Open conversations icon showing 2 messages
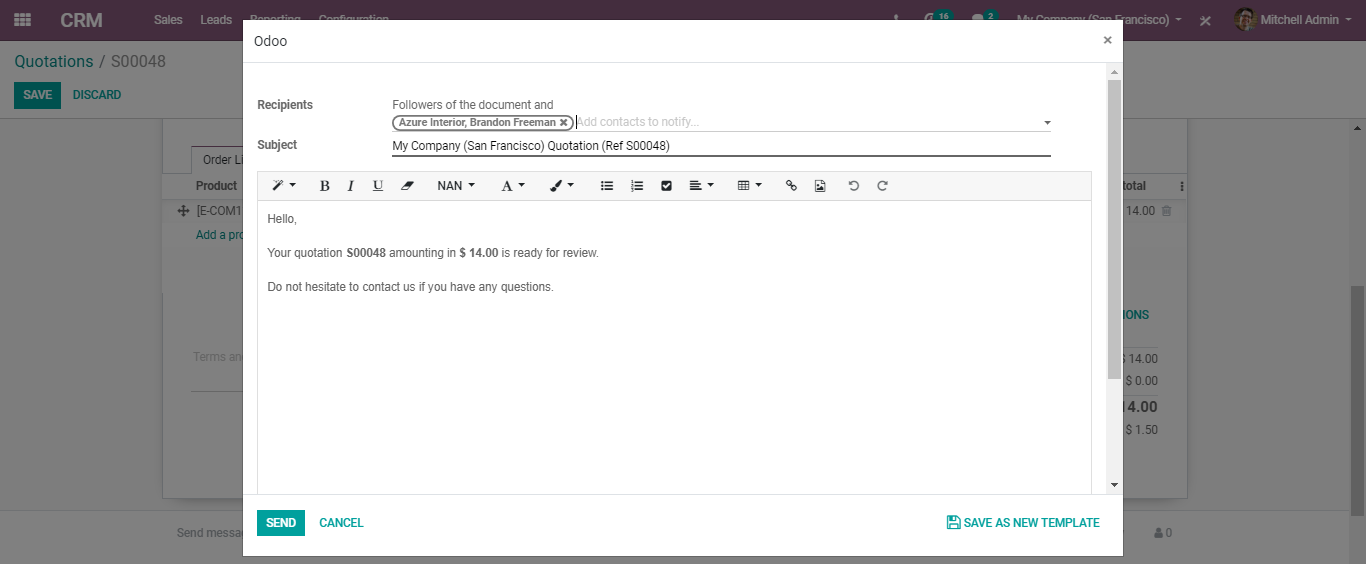The image size is (1366, 564). (984, 18)
